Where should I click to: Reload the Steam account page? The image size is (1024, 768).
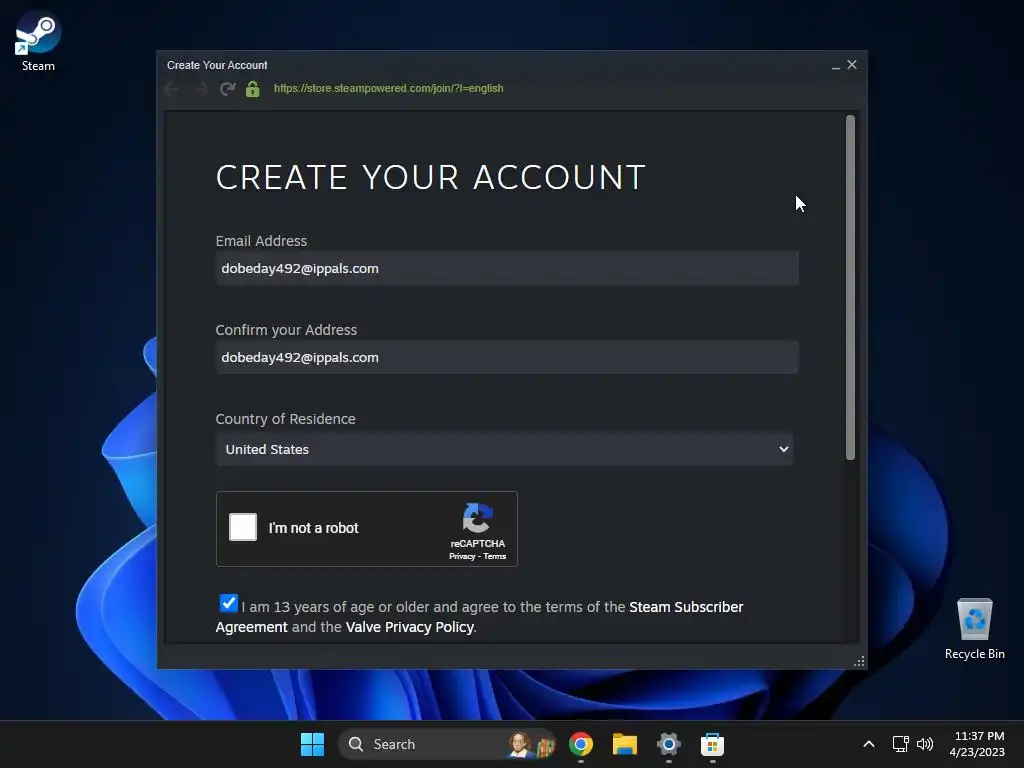(x=227, y=89)
